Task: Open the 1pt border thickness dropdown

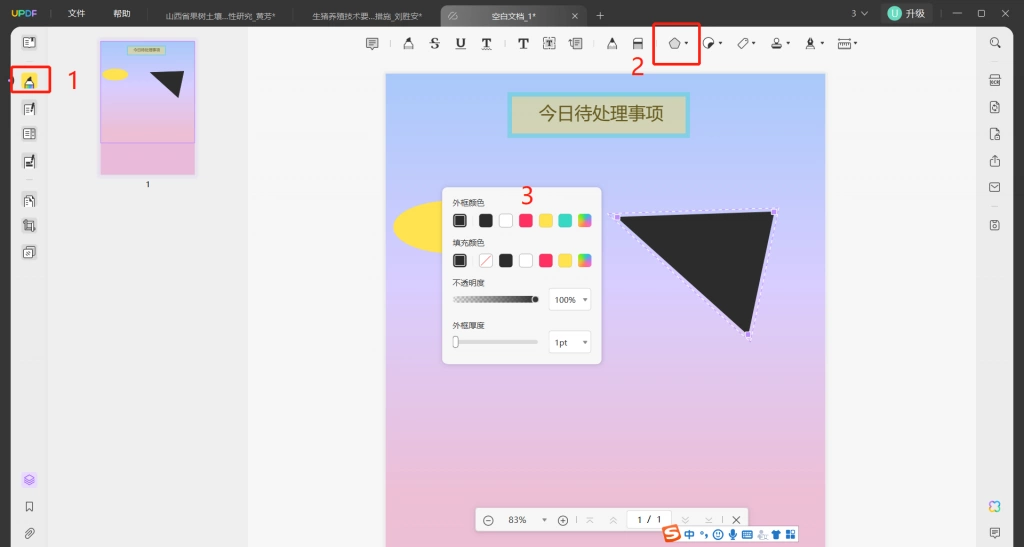Action: [x=569, y=342]
